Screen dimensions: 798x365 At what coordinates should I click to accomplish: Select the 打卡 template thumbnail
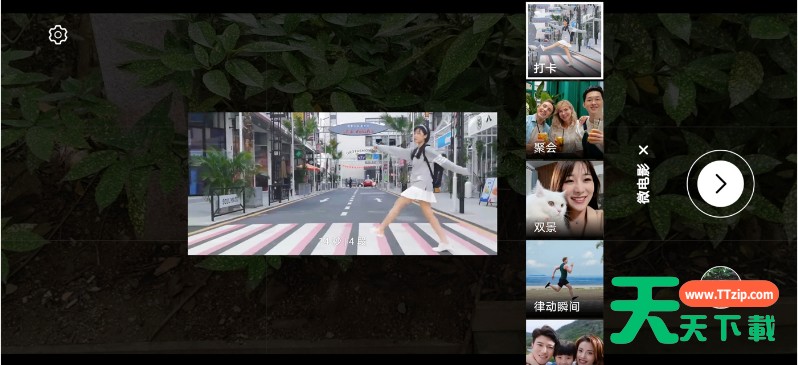[564, 40]
